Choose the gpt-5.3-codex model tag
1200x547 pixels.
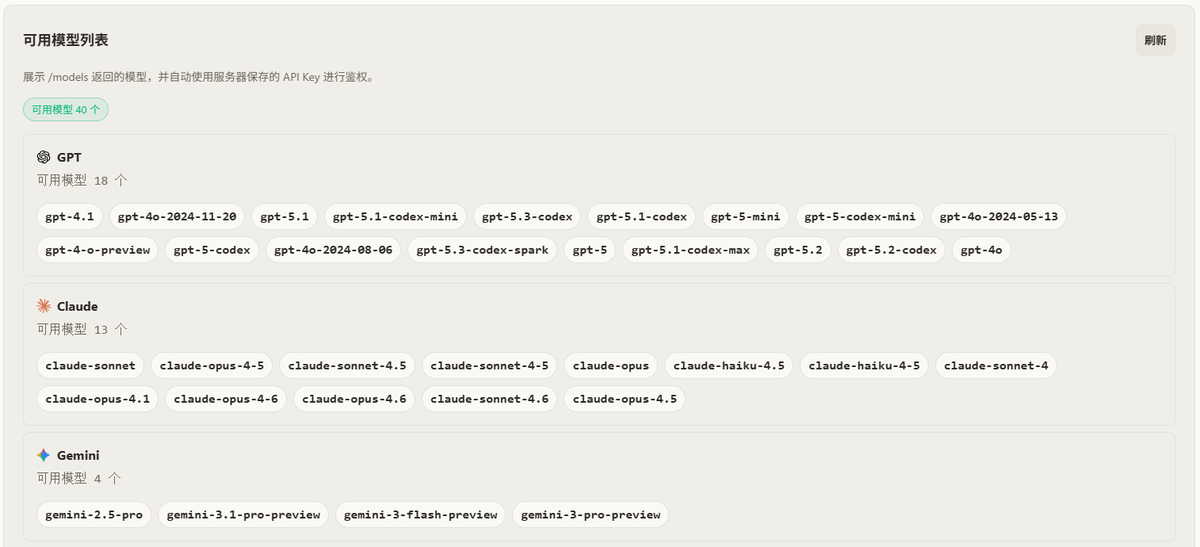point(527,216)
